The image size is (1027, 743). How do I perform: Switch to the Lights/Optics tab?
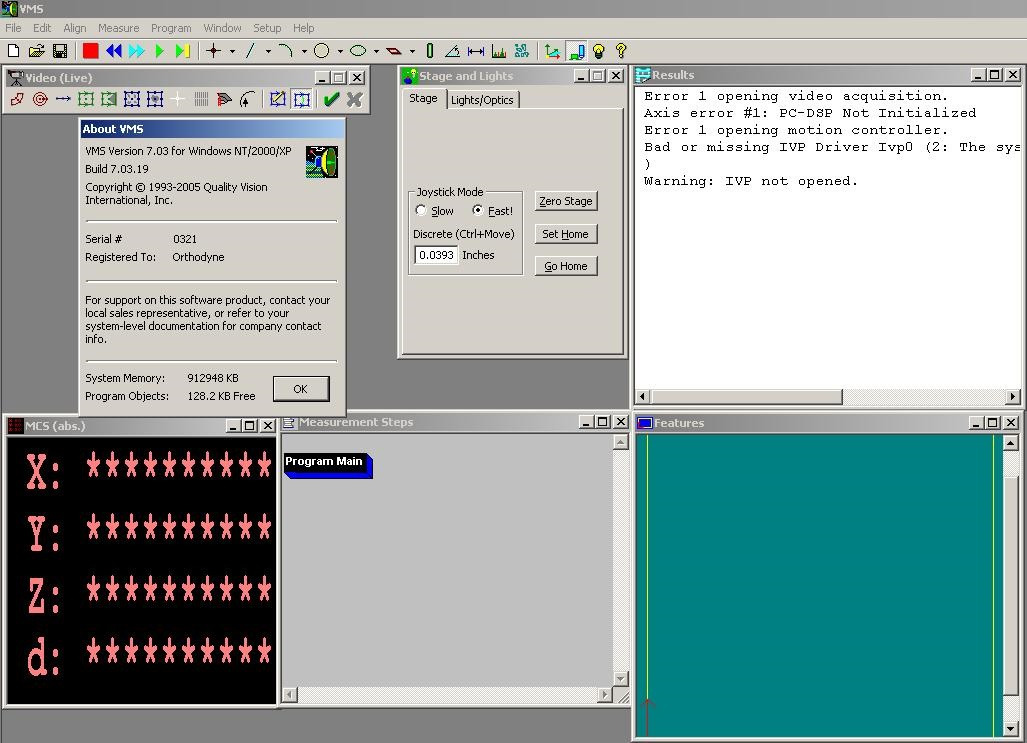[482, 100]
